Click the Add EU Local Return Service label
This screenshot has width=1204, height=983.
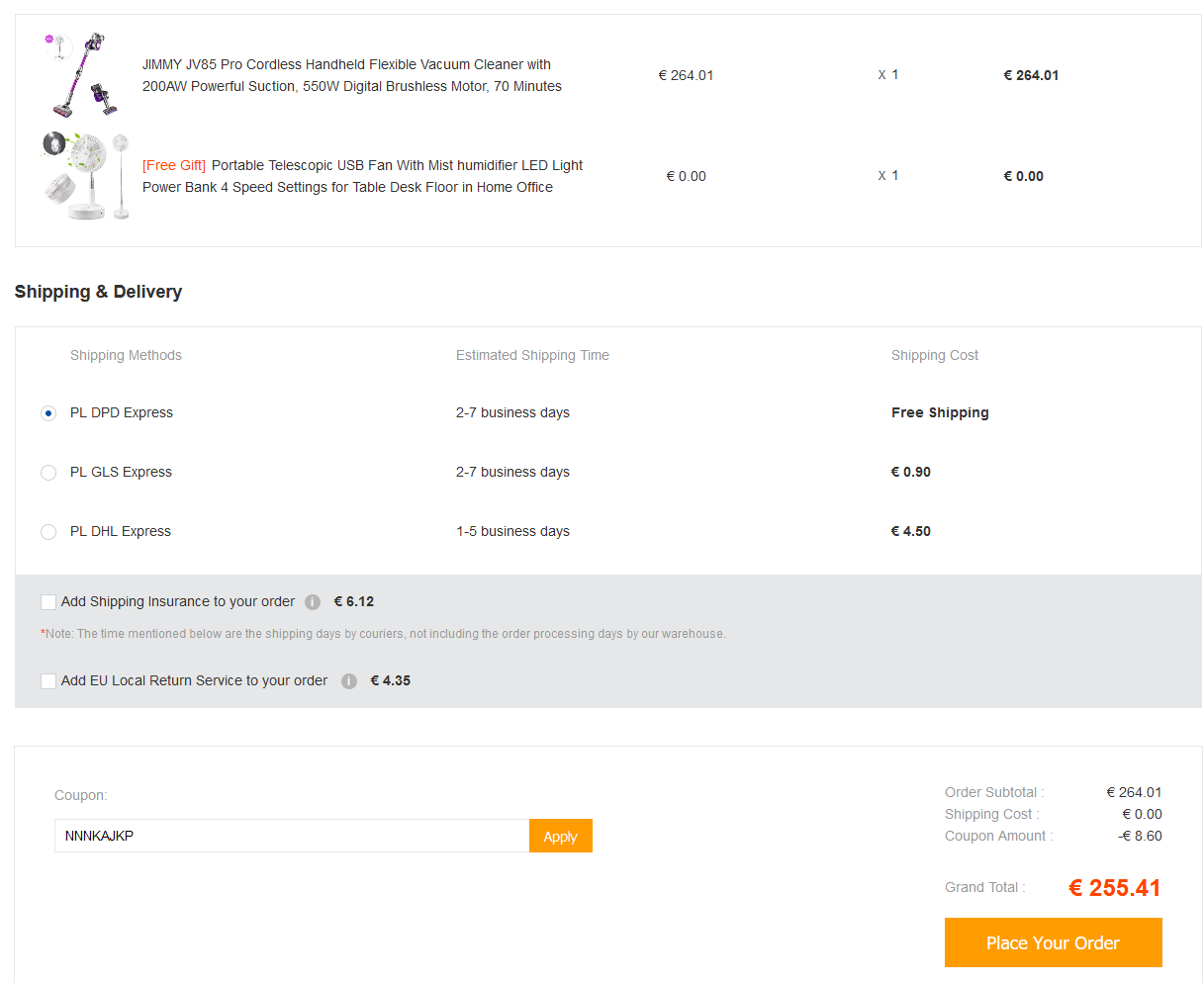[x=194, y=680]
